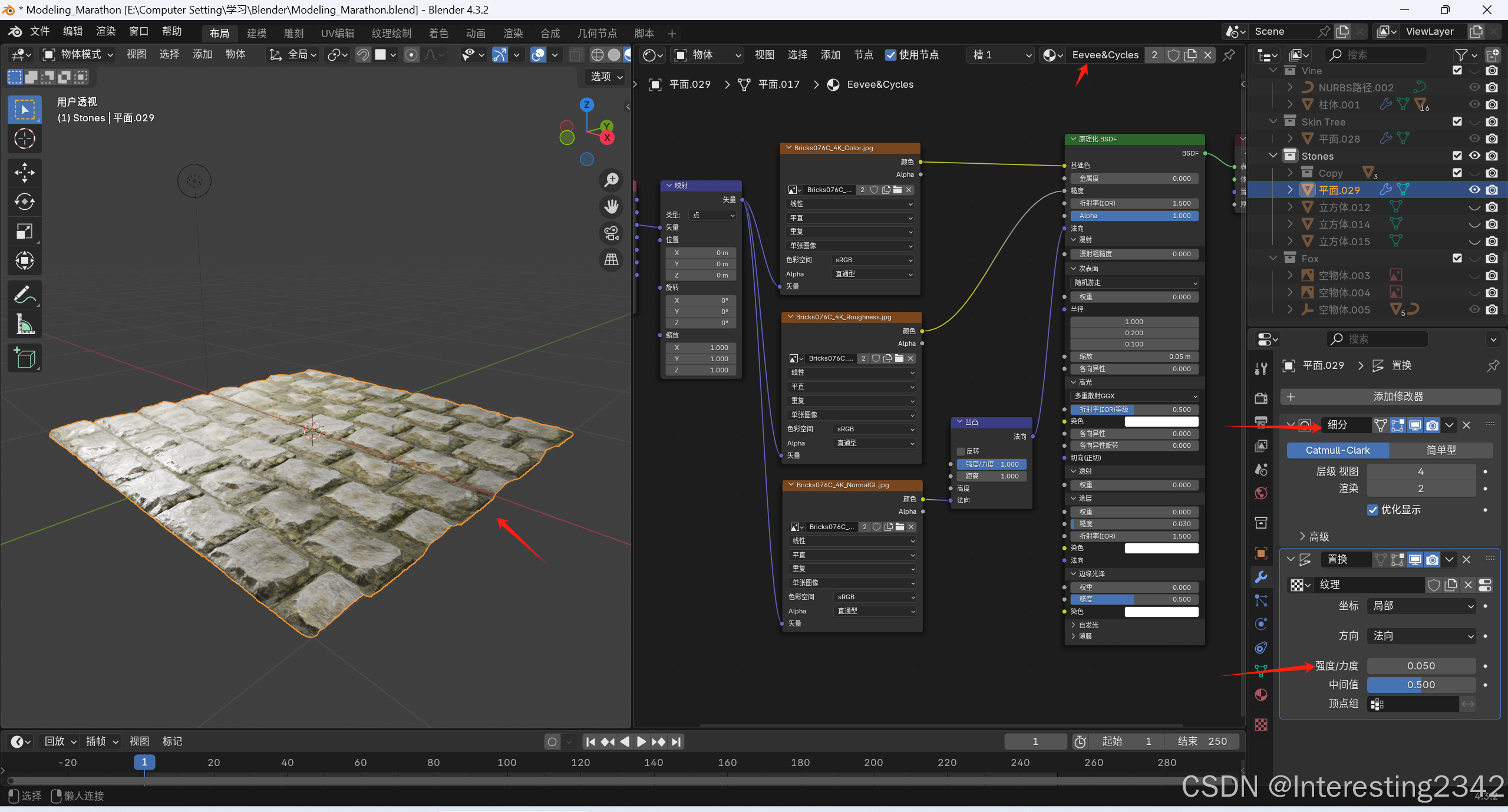The width and height of the screenshot is (1508, 812).
Task: Click the 中间值 0.500 slider
Action: [1421, 685]
